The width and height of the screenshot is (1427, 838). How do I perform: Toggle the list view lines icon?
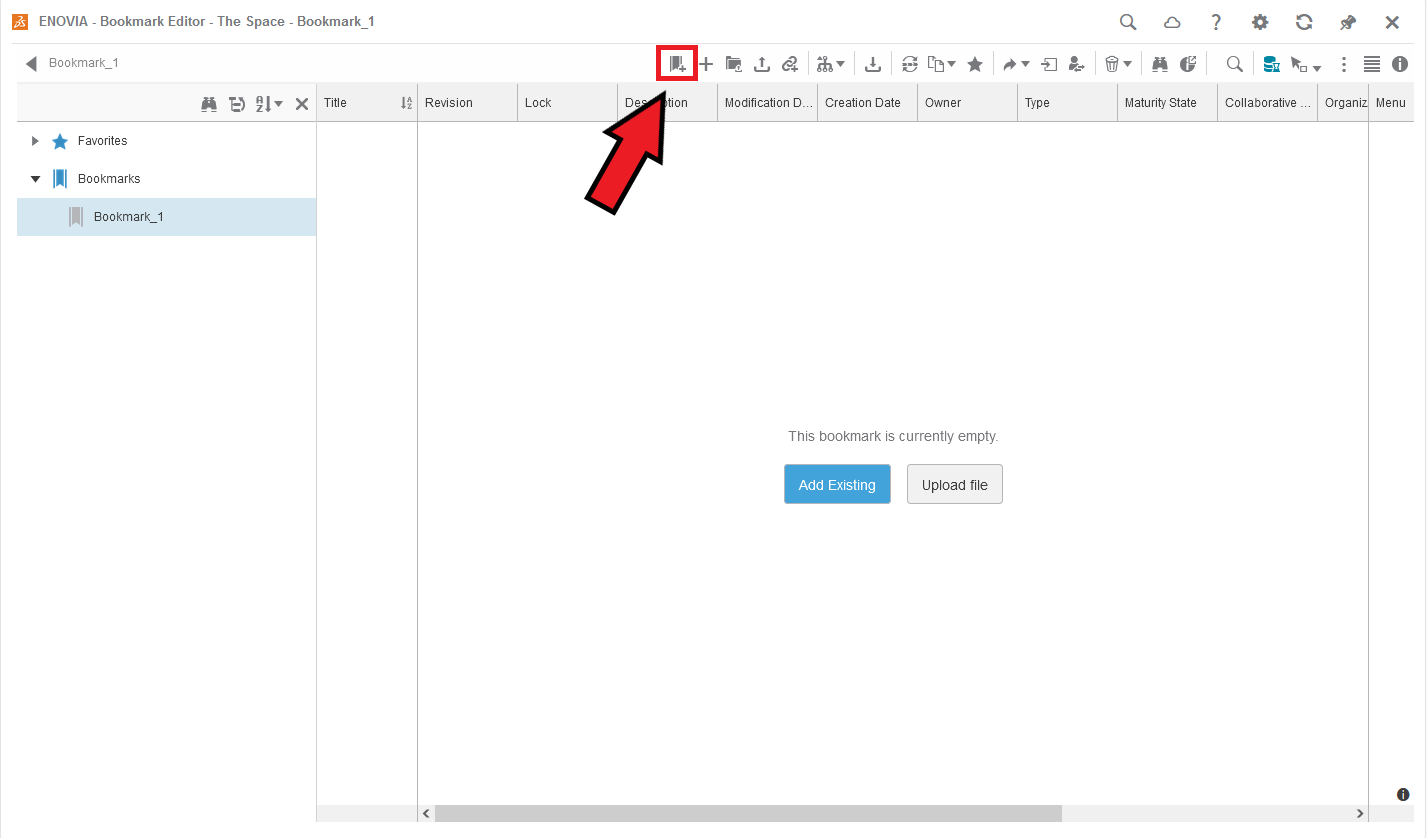1372,64
